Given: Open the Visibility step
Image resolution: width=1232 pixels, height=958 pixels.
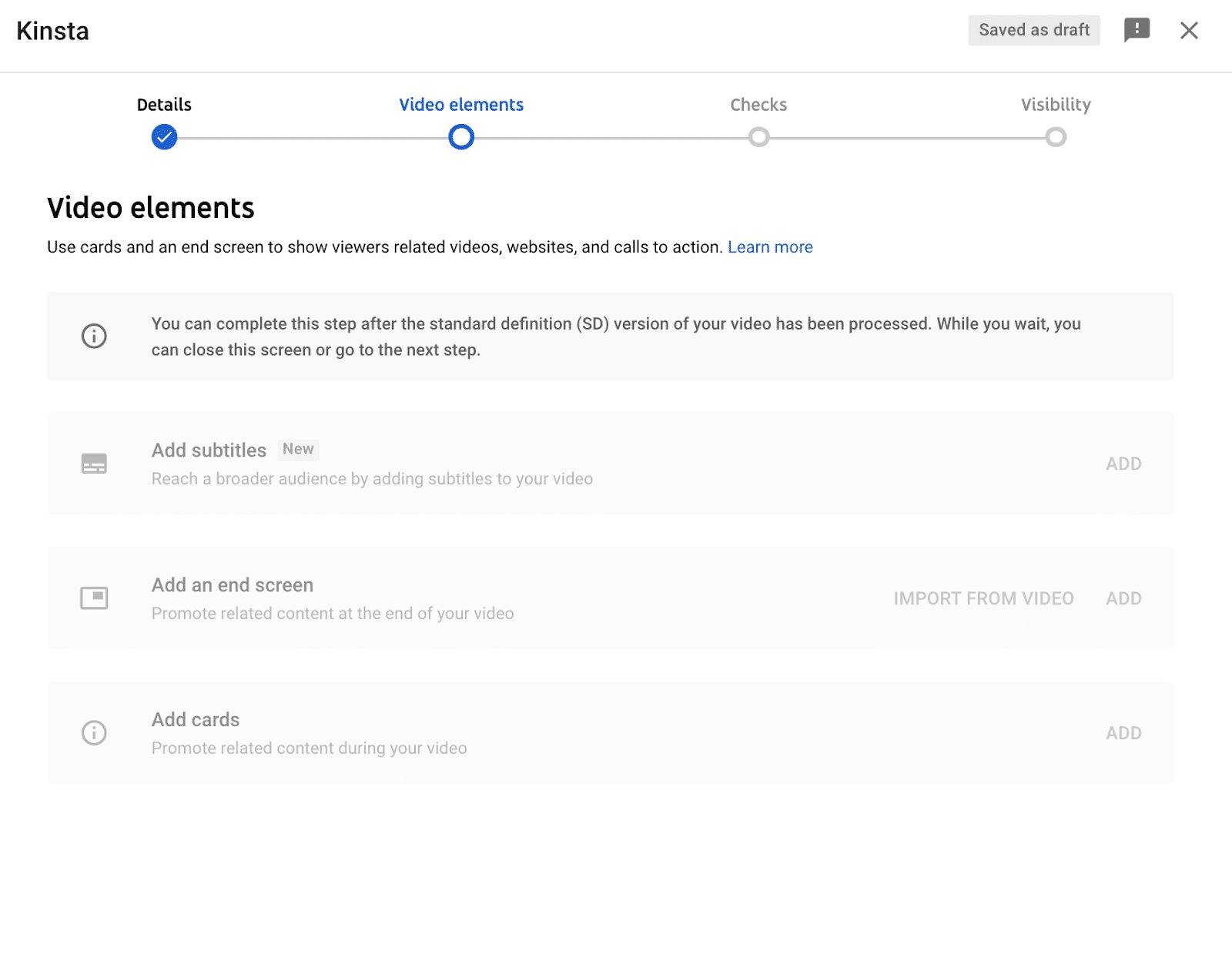Looking at the screenshot, I should 1056,104.
